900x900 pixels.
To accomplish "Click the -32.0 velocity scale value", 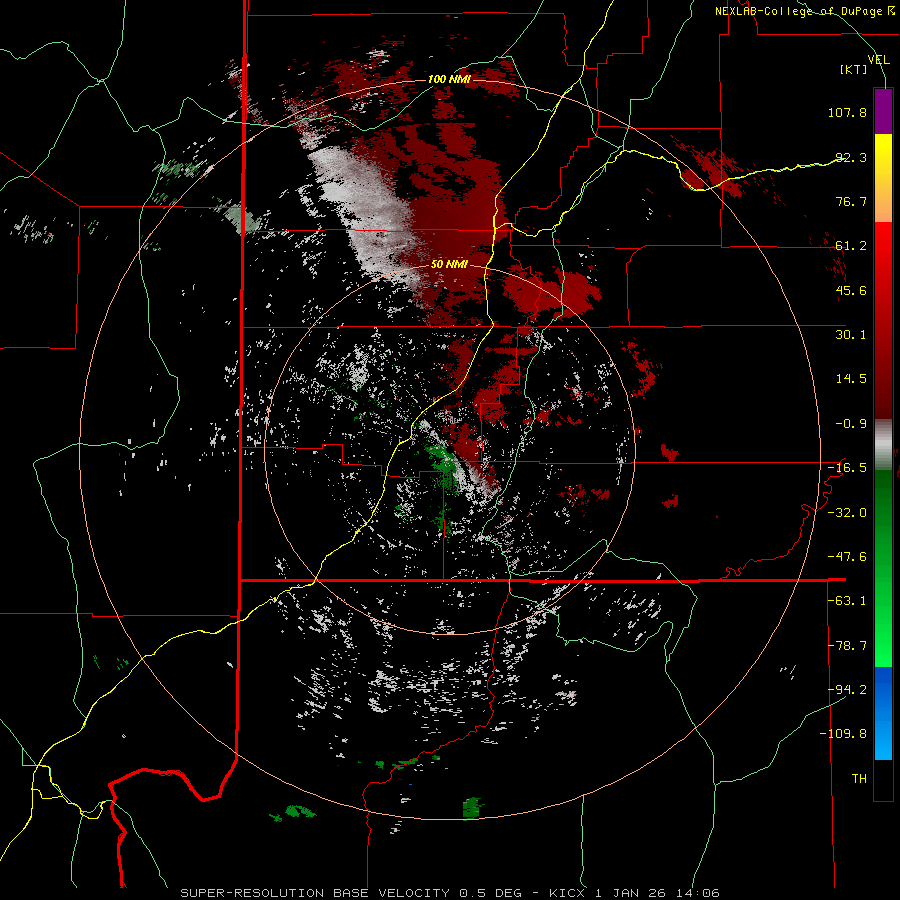I will [x=847, y=513].
